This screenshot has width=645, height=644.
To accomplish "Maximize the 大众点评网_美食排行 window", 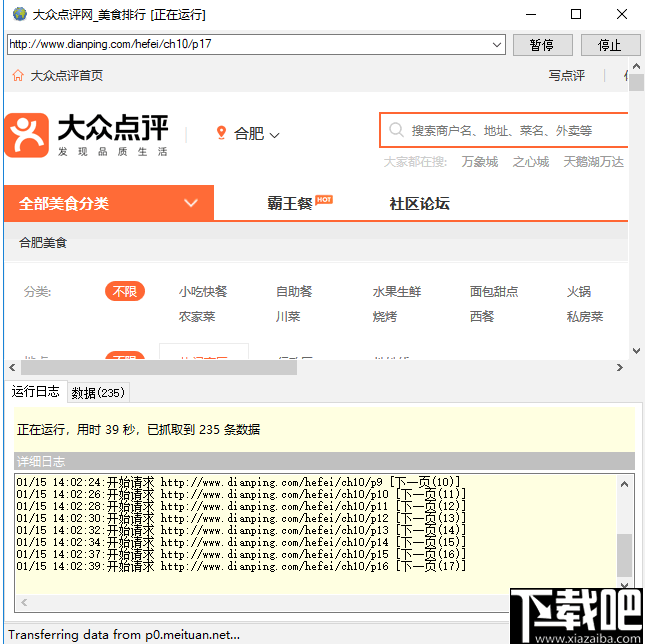I will coord(576,14).
